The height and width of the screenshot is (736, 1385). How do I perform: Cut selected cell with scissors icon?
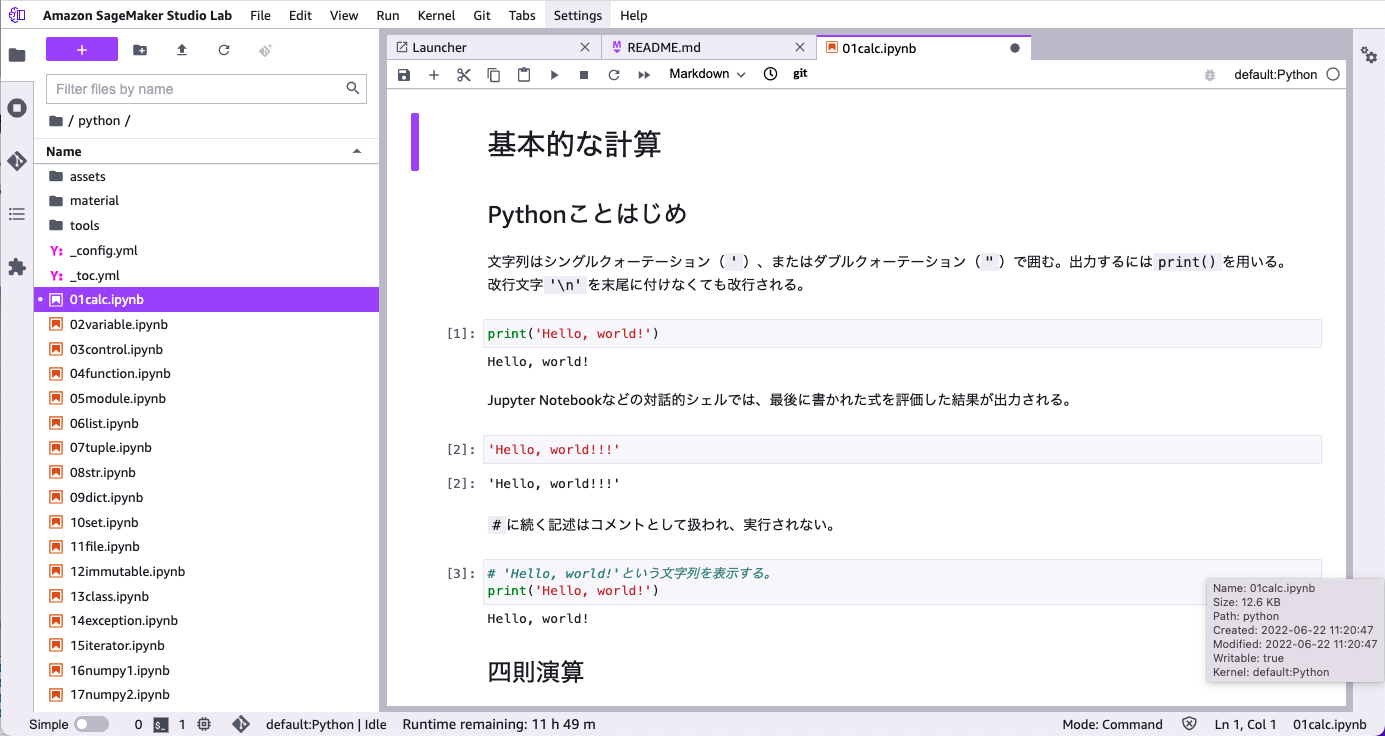(x=464, y=75)
